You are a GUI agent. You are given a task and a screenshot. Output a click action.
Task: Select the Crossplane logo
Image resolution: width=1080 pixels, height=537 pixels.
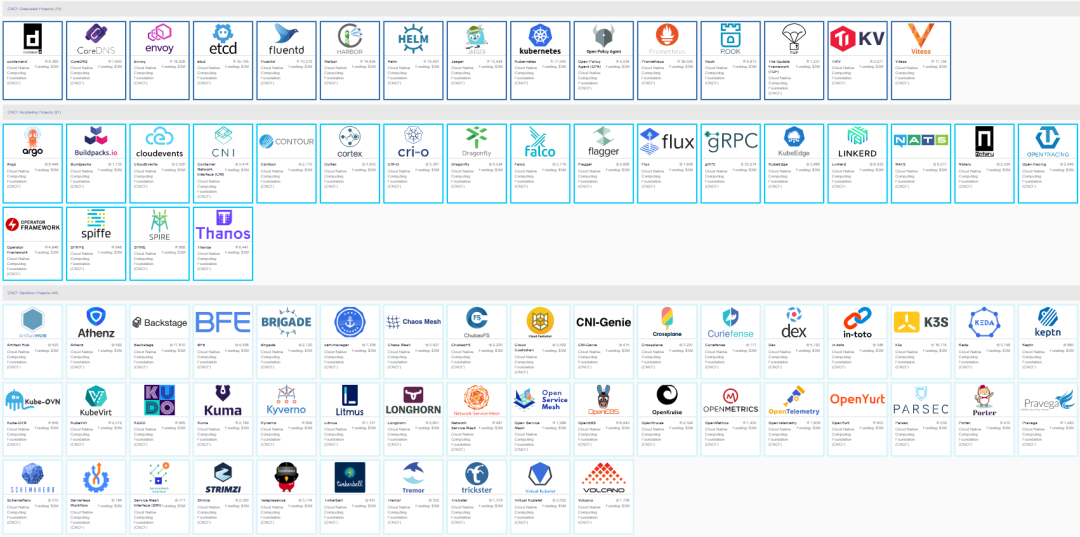point(667,322)
